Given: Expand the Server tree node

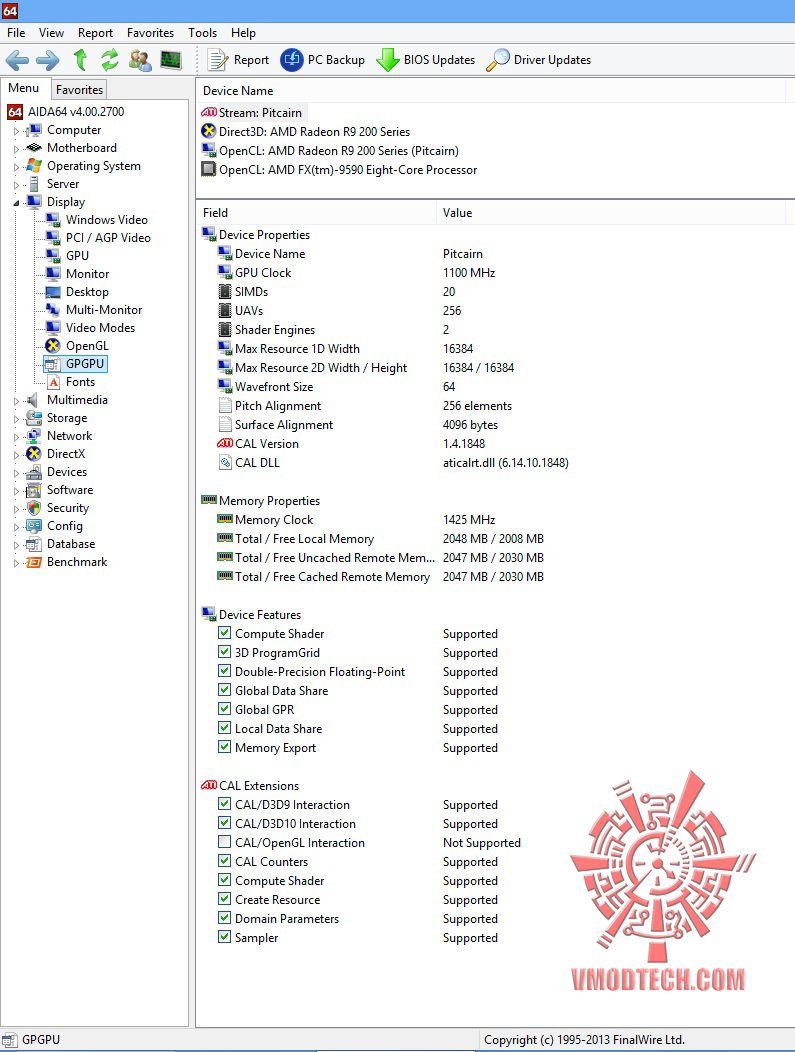Looking at the screenshot, I should point(16,185).
